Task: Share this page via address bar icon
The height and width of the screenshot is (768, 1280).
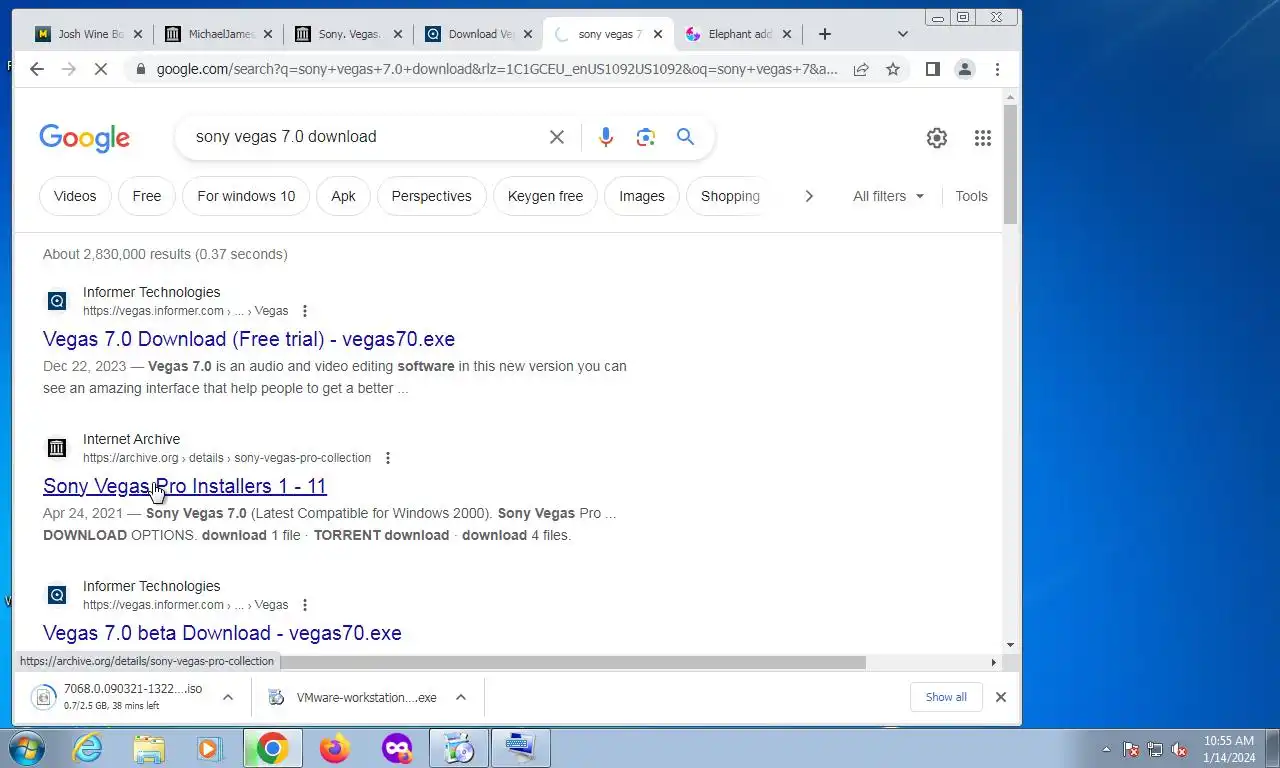Action: [x=860, y=69]
